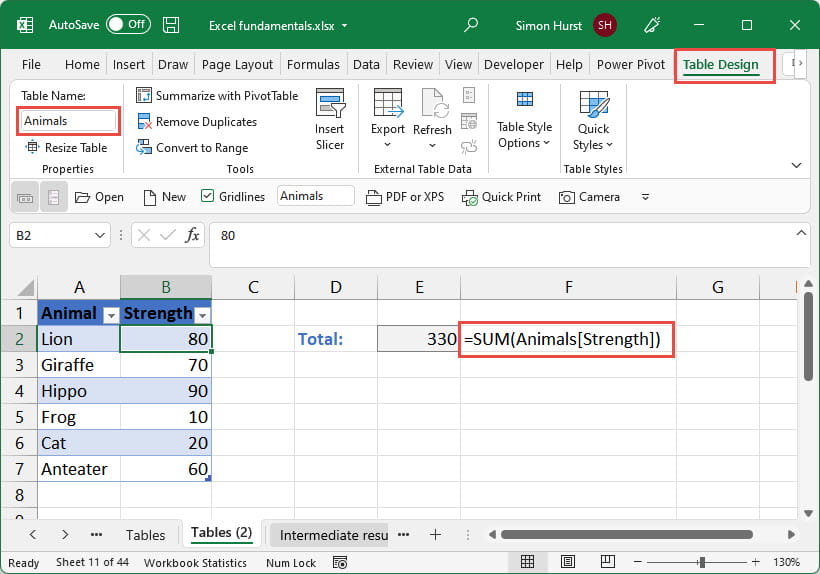Select the Tables sheet tab
This screenshot has width=820, height=574.
pyautogui.click(x=145, y=535)
